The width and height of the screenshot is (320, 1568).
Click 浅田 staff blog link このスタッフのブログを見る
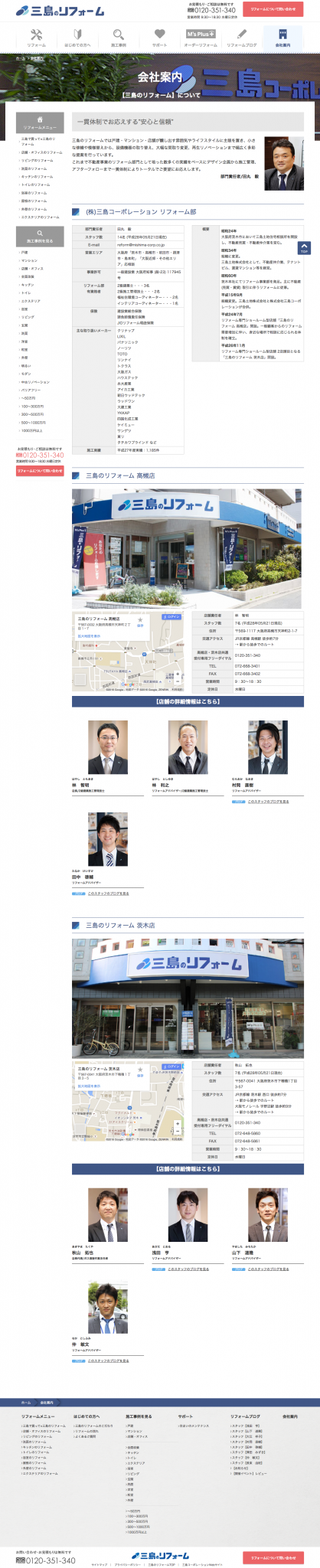pyautogui.click(x=188, y=1269)
